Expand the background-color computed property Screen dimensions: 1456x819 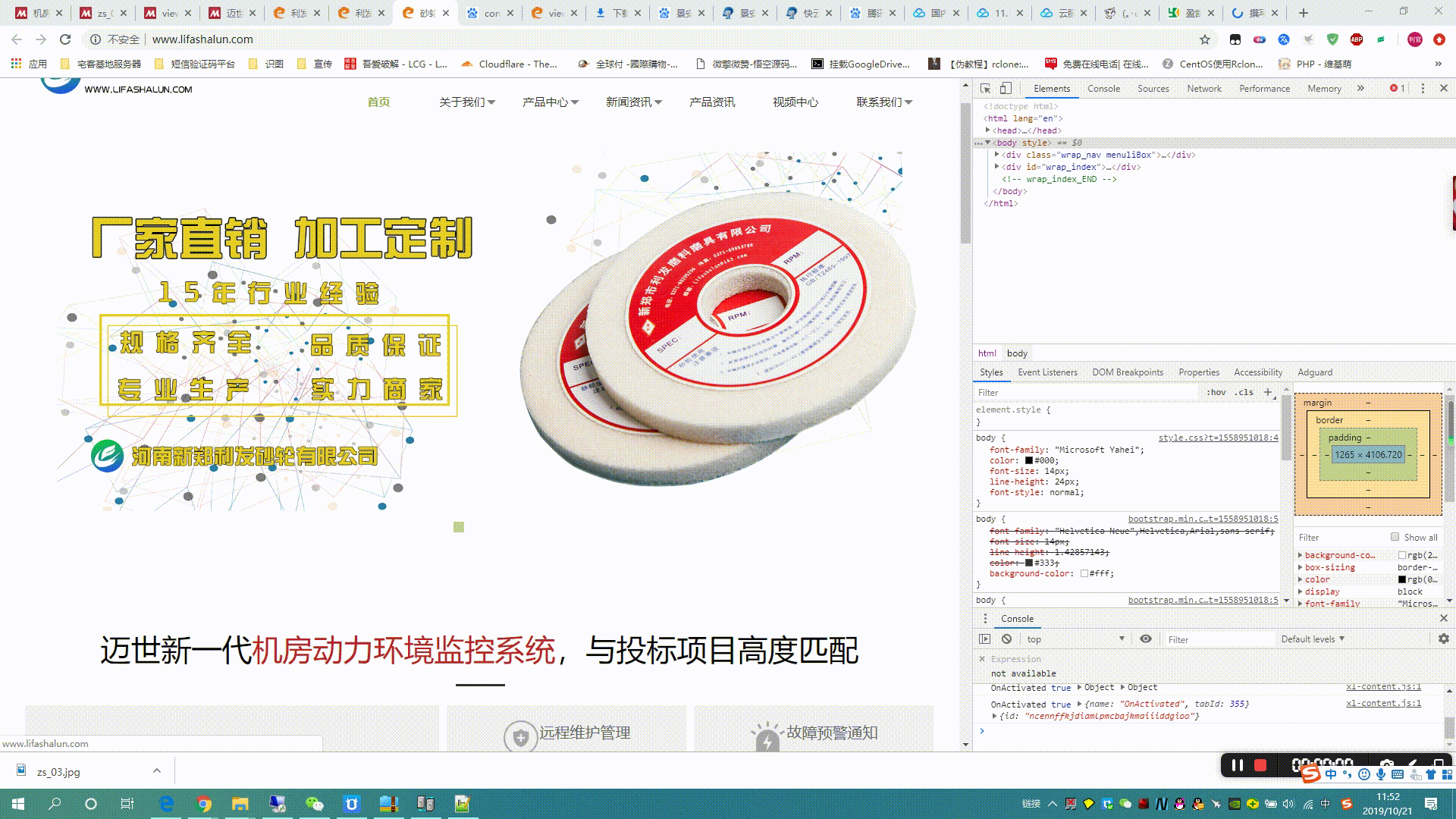(x=1301, y=555)
